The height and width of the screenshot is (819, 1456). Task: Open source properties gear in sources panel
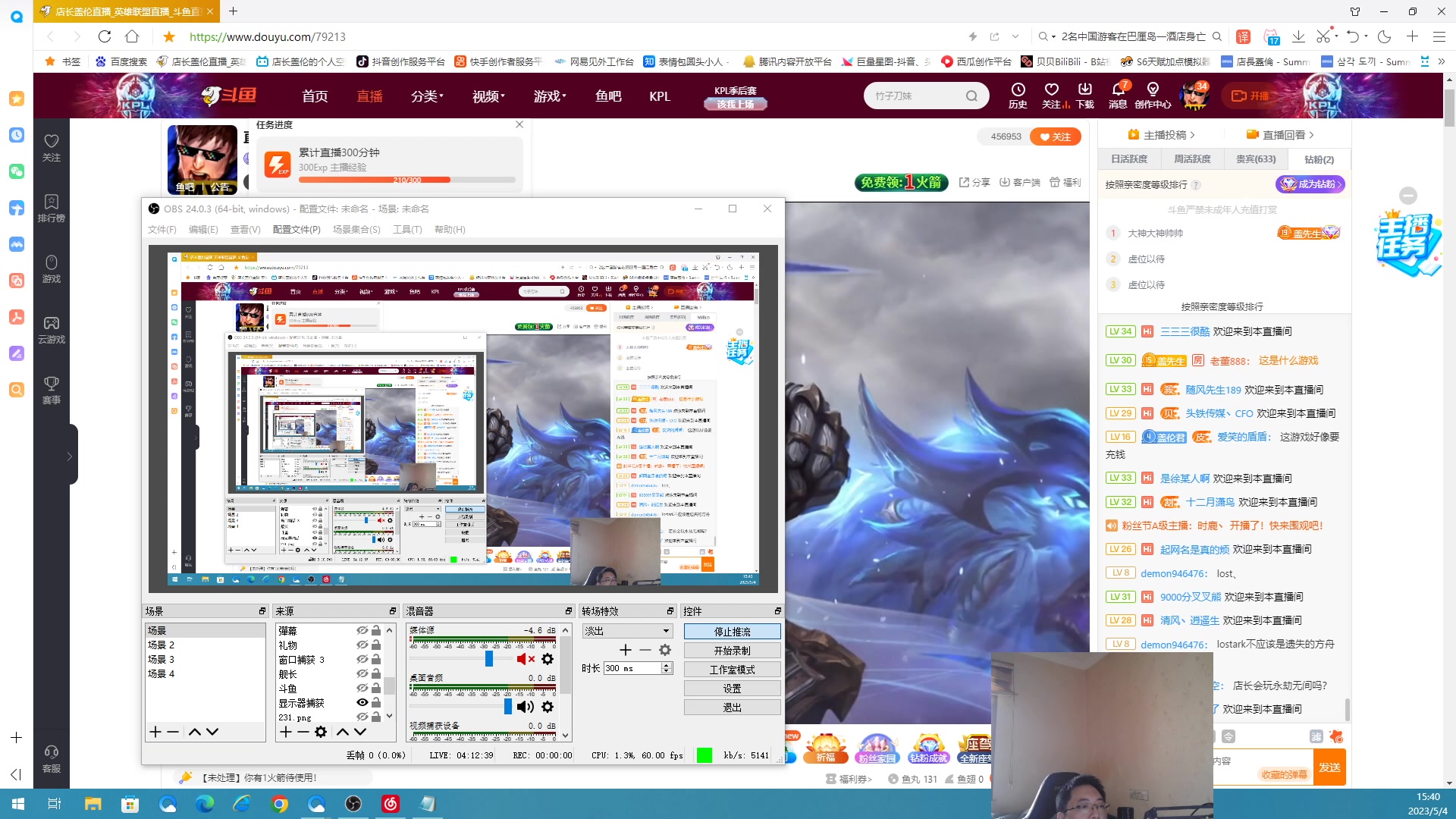pos(321,732)
